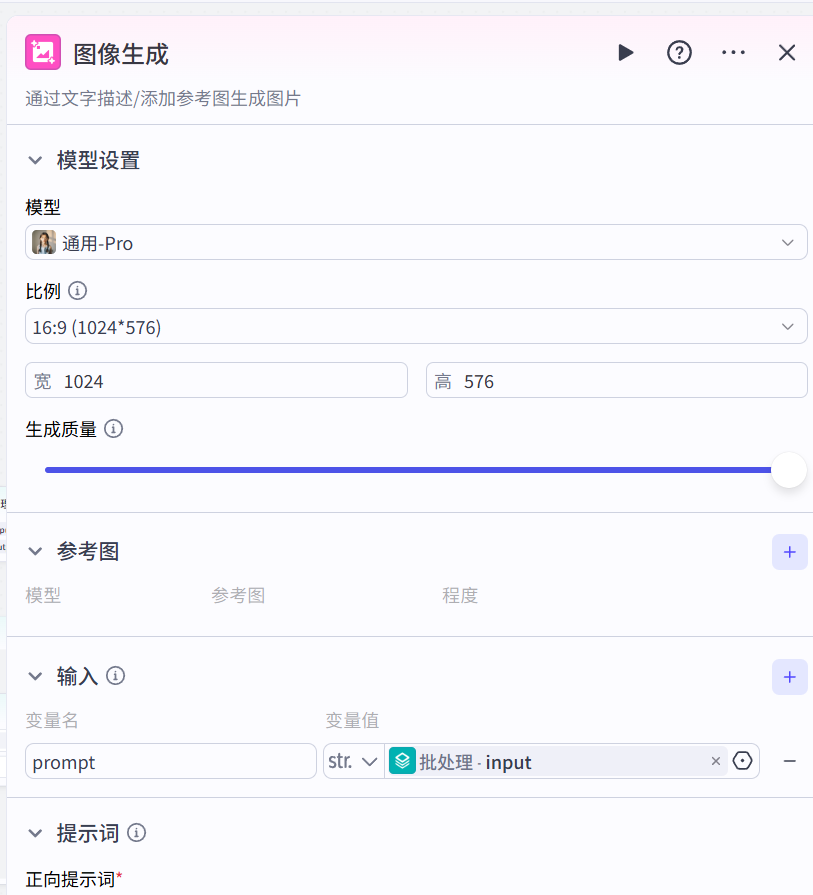Run the image generation node
The image size is (813, 895).
[x=626, y=53]
